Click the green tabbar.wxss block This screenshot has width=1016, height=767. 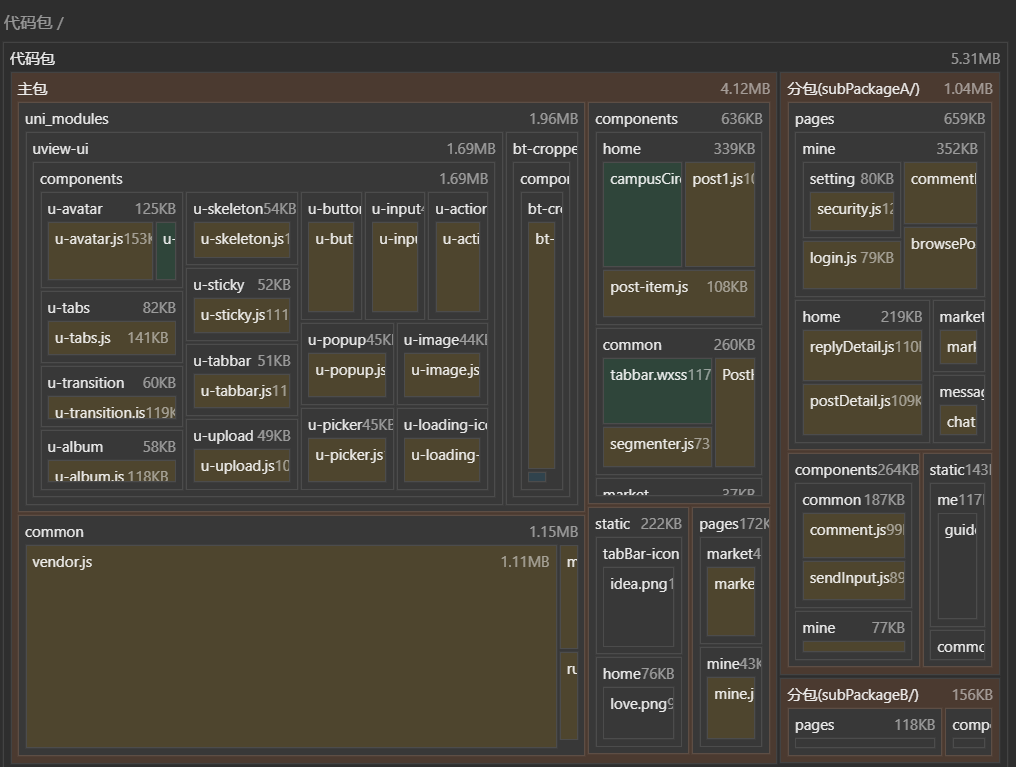click(x=657, y=390)
